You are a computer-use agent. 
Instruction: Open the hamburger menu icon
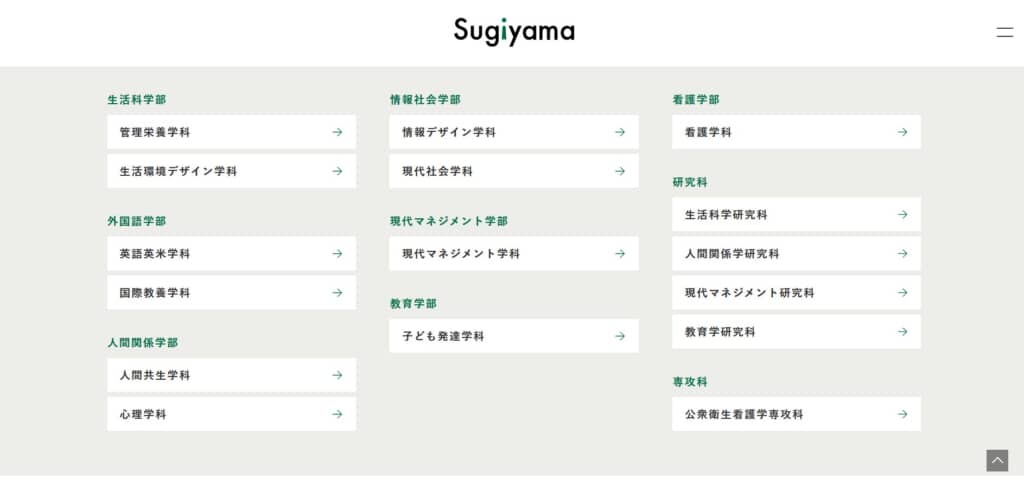pyautogui.click(x=1004, y=32)
